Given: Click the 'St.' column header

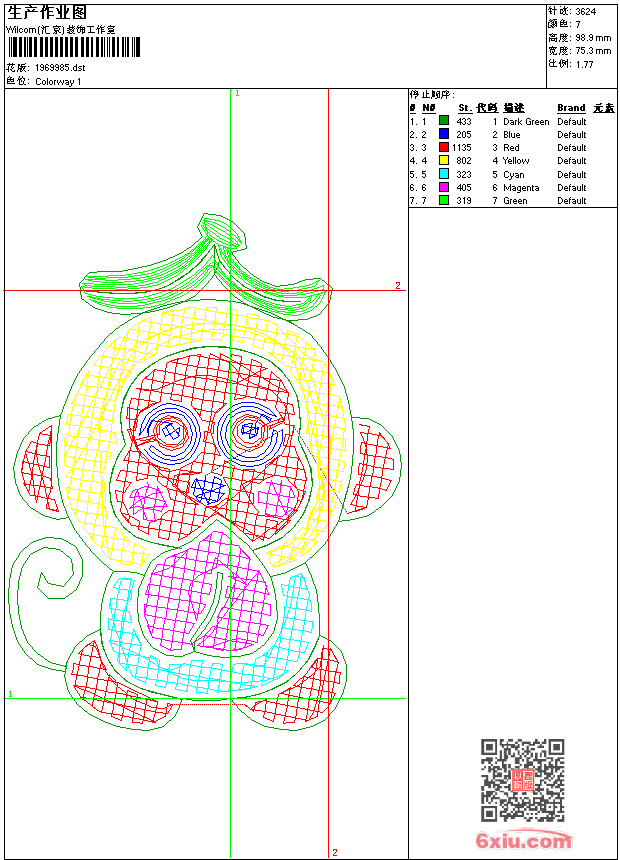Looking at the screenshot, I should tap(465, 108).
